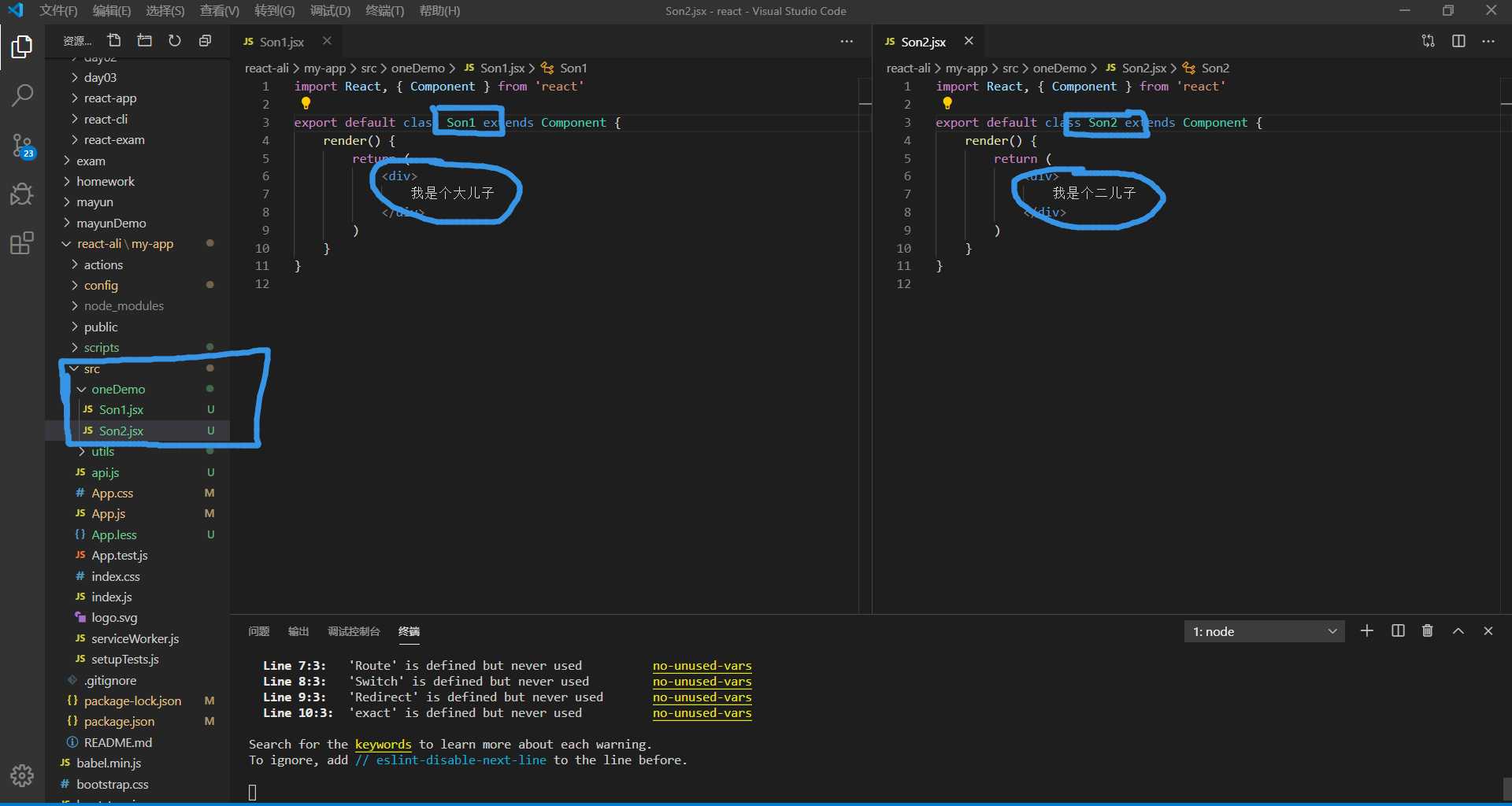Switch to the 输出 panel tab
1512x806 pixels.
(x=298, y=631)
